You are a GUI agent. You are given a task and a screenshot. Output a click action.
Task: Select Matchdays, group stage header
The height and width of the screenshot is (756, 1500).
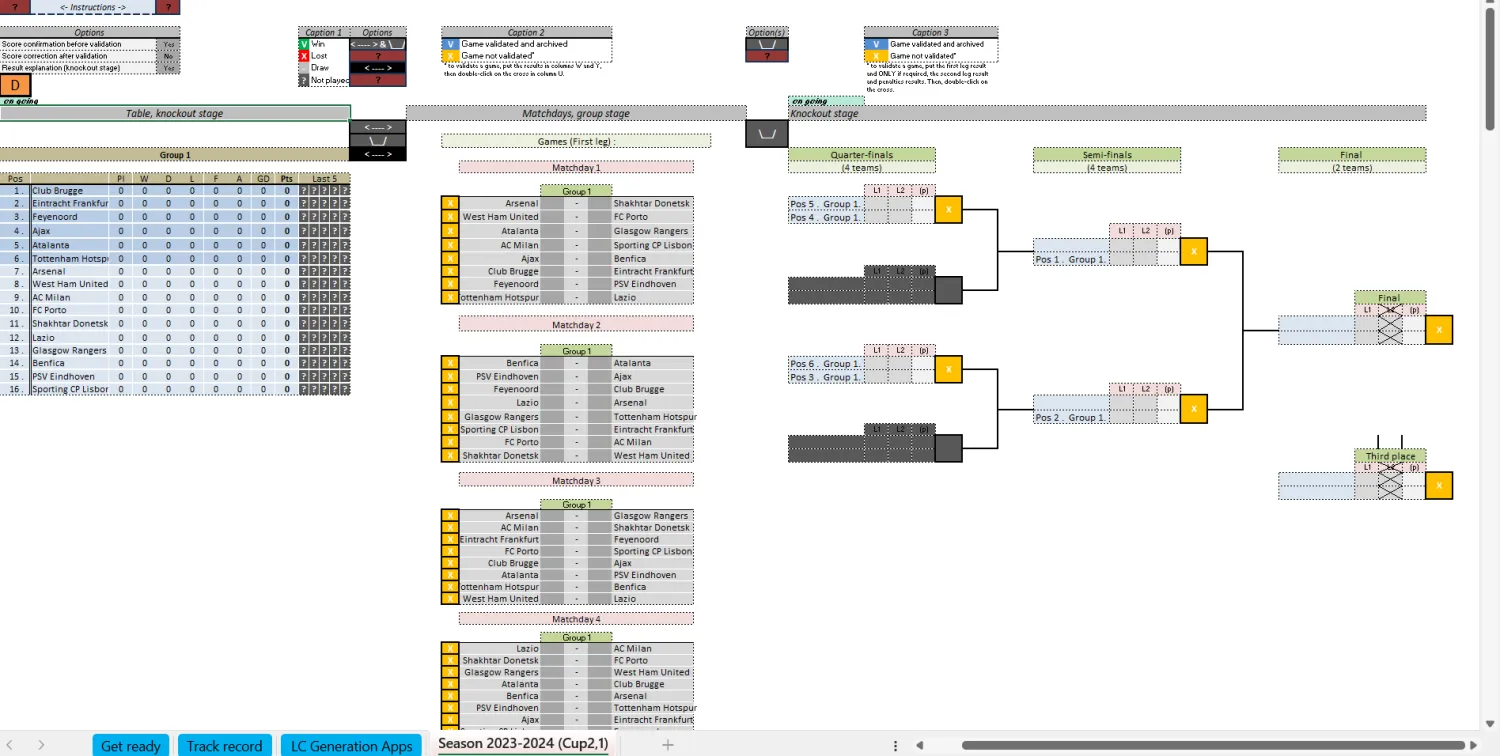pos(576,113)
